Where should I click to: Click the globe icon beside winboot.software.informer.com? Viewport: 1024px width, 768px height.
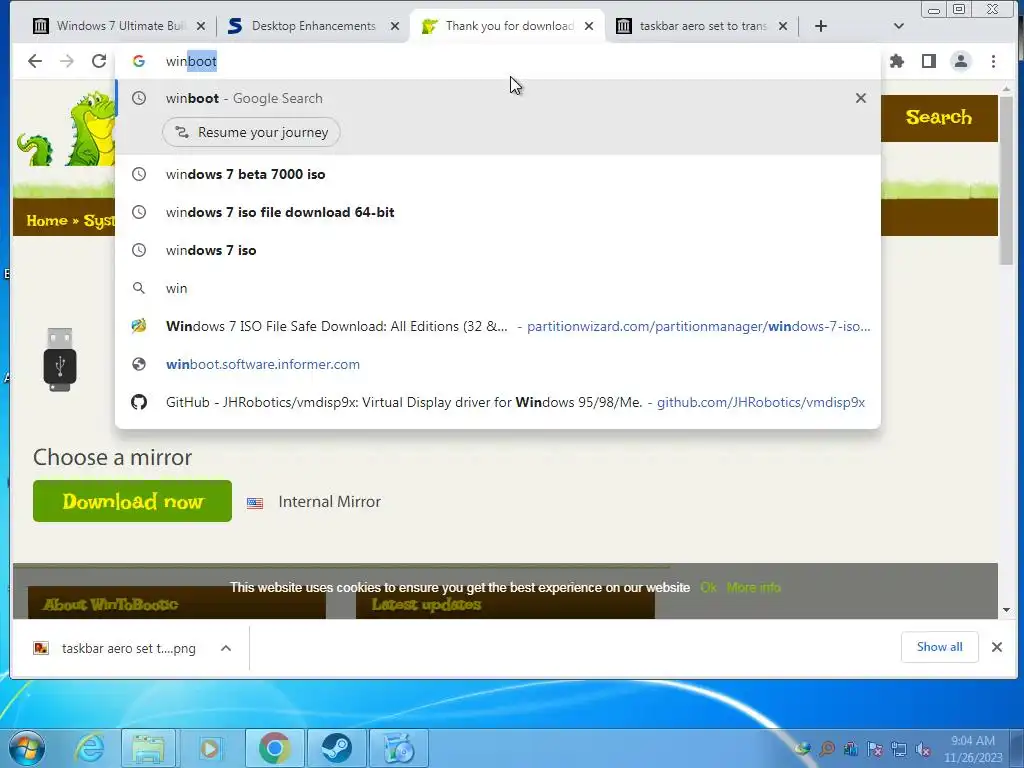click(138, 364)
